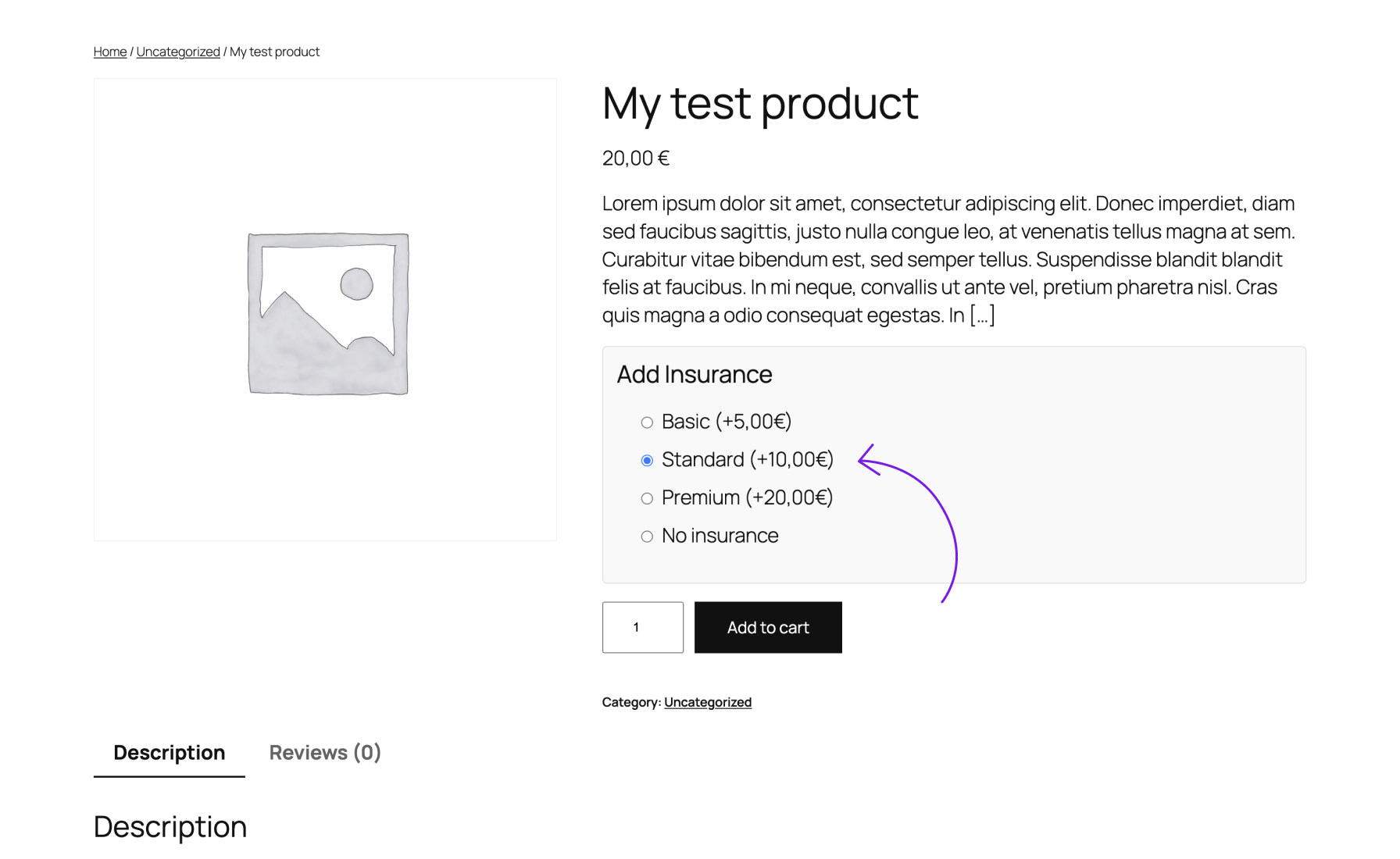Open the Home breadcrumb link
Viewport: 1400px width, 859px height.
[x=109, y=52]
